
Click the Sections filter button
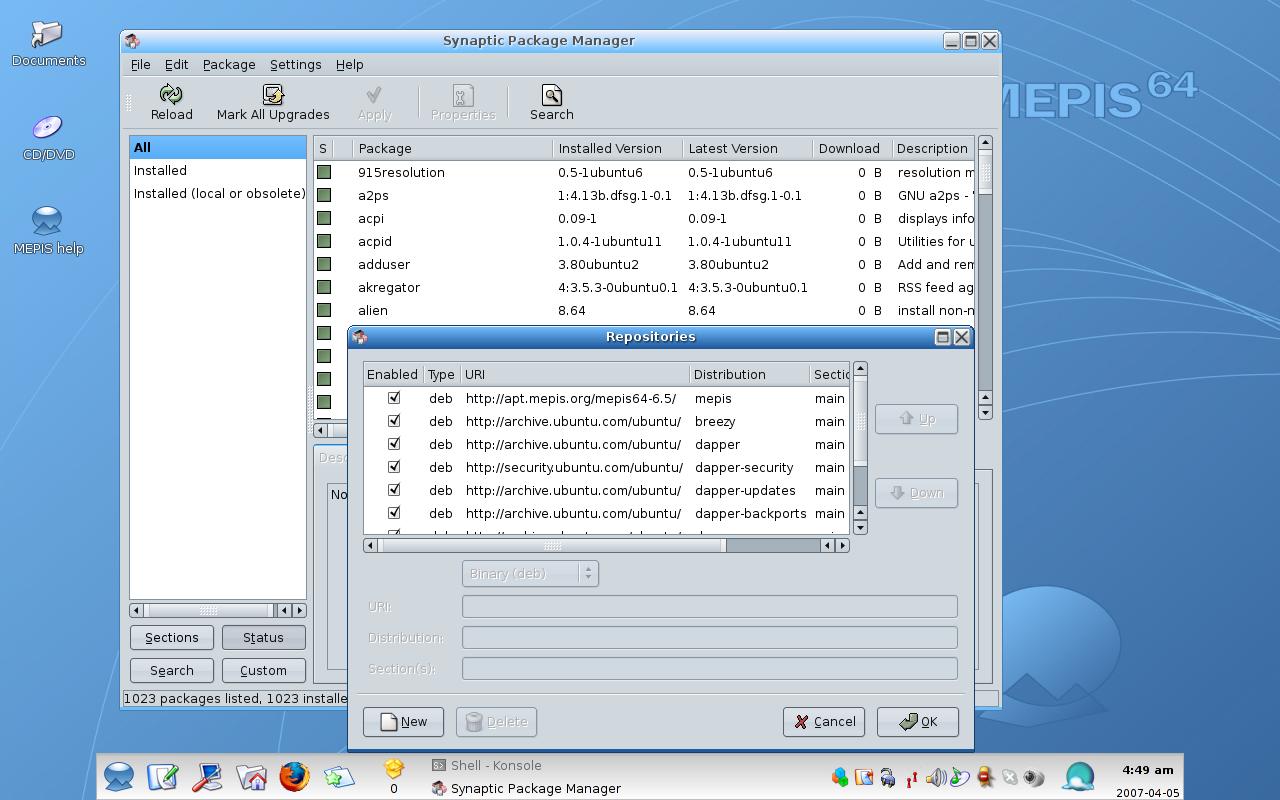[172, 638]
